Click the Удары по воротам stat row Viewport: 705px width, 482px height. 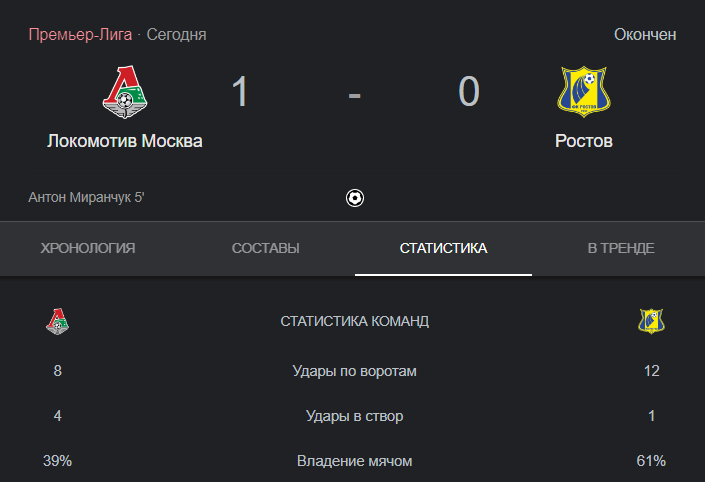[354, 371]
